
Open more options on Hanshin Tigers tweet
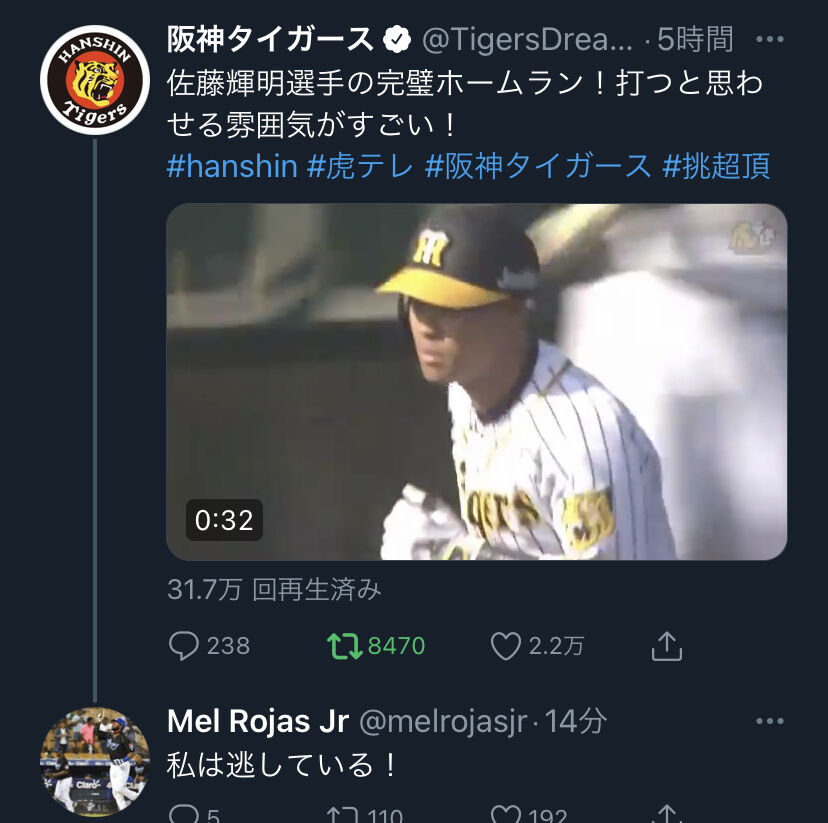(769, 39)
